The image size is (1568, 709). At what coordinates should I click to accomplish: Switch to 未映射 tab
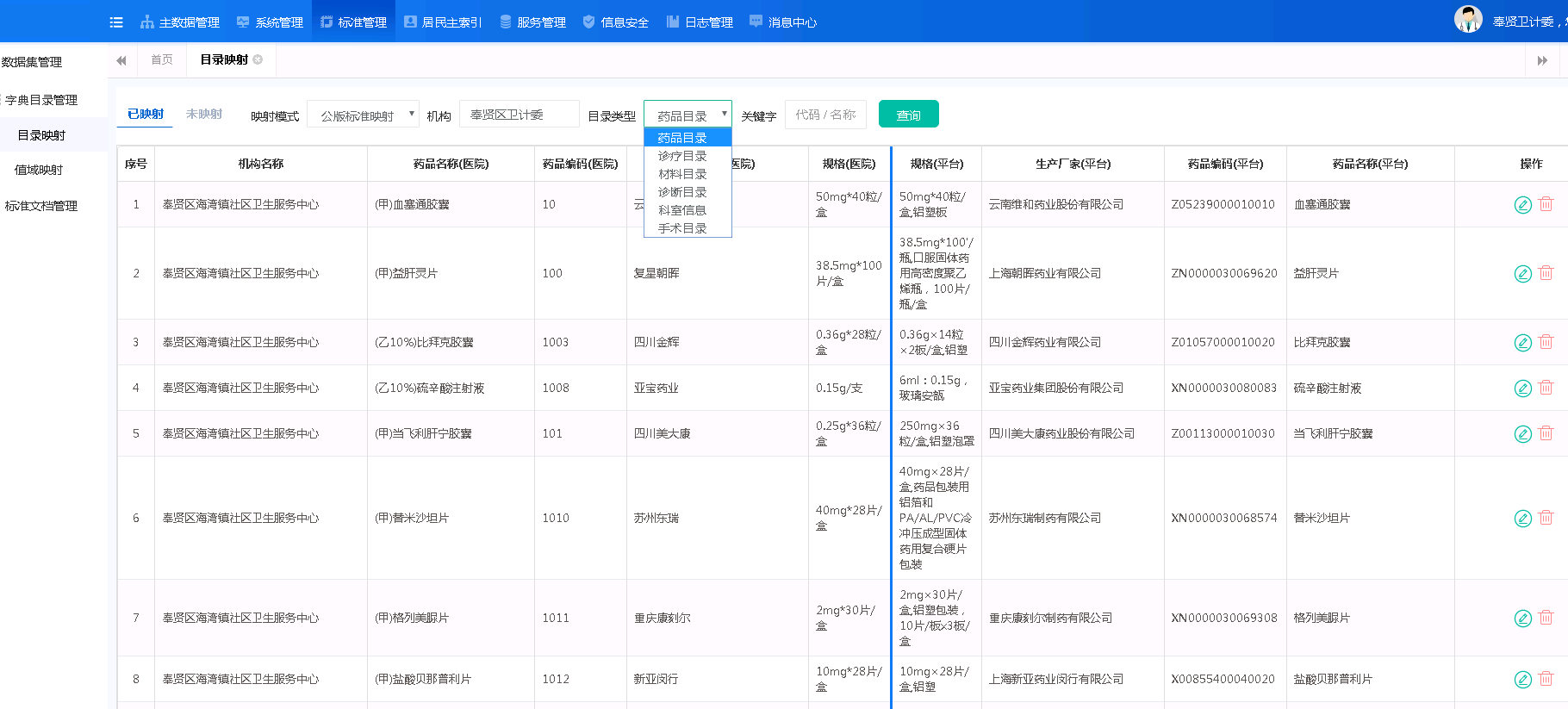(x=204, y=114)
